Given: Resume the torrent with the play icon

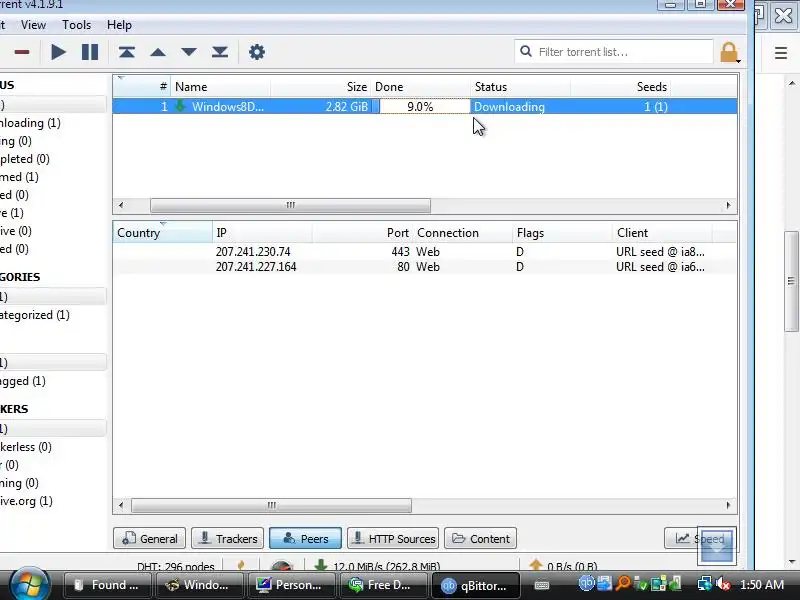Looking at the screenshot, I should (59, 52).
